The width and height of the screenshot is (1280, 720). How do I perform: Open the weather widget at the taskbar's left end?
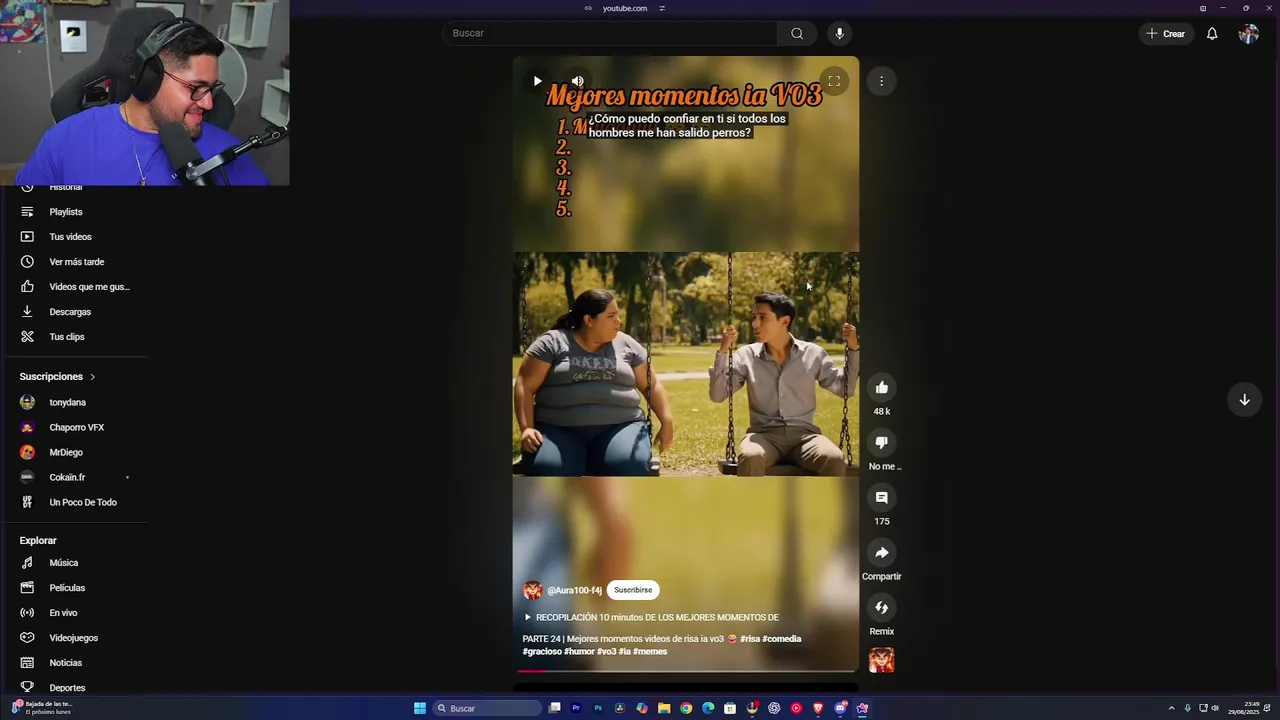point(40,708)
